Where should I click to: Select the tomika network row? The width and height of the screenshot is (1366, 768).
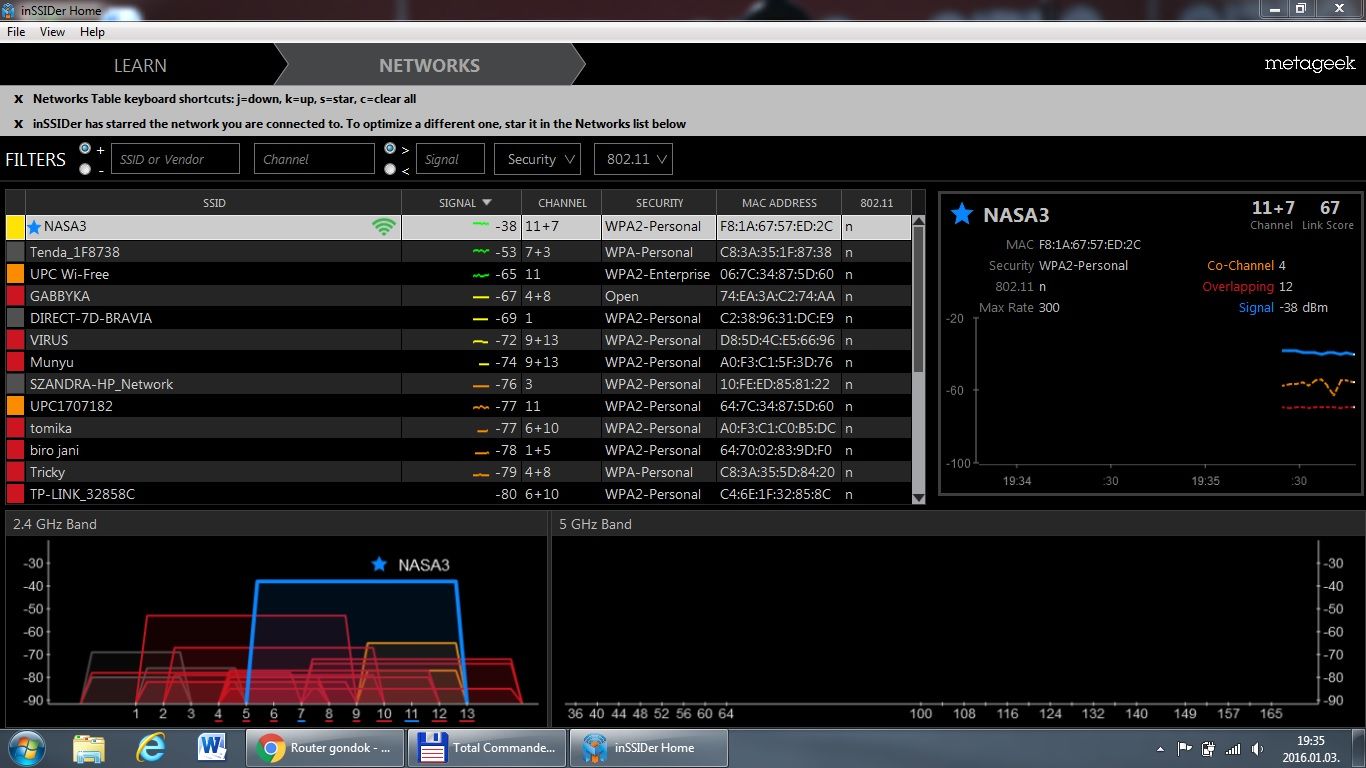coord(459,428)
